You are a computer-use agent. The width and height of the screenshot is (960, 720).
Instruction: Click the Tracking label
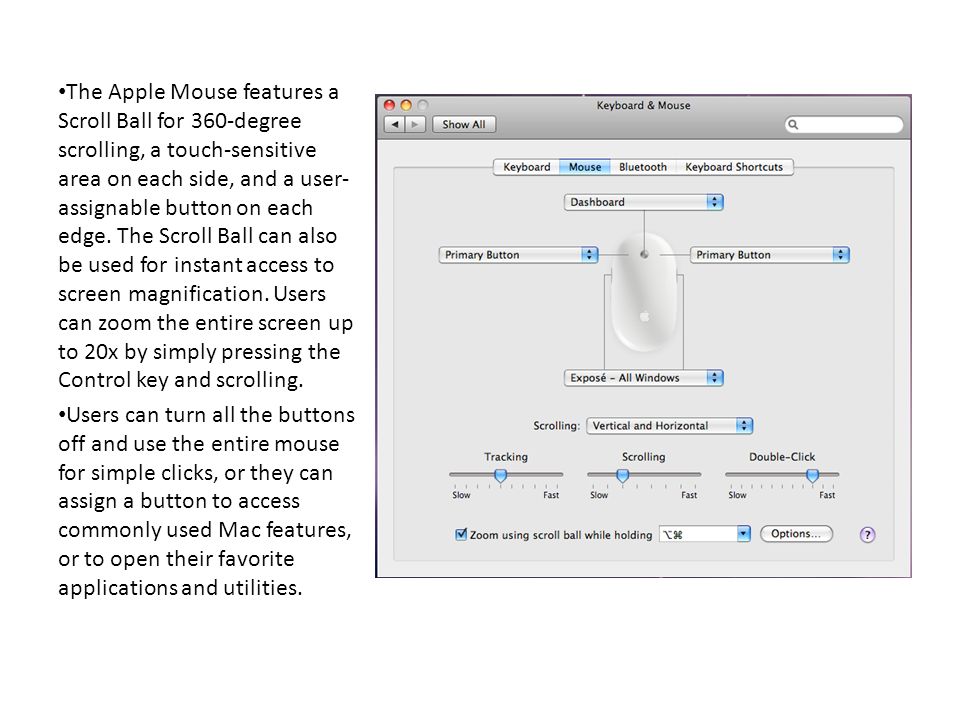point(506,457)
